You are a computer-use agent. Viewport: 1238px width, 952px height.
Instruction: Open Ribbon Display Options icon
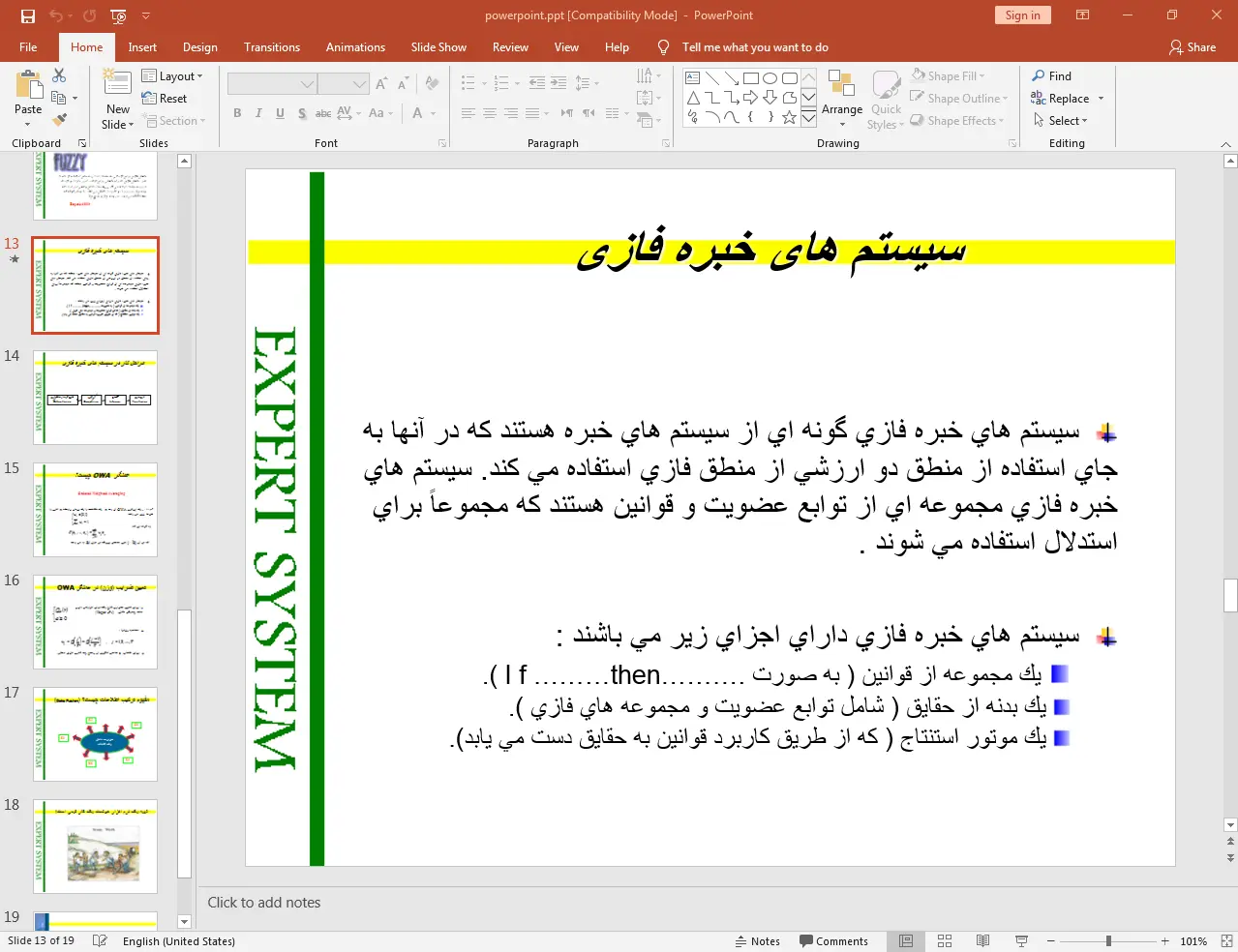1083,15
